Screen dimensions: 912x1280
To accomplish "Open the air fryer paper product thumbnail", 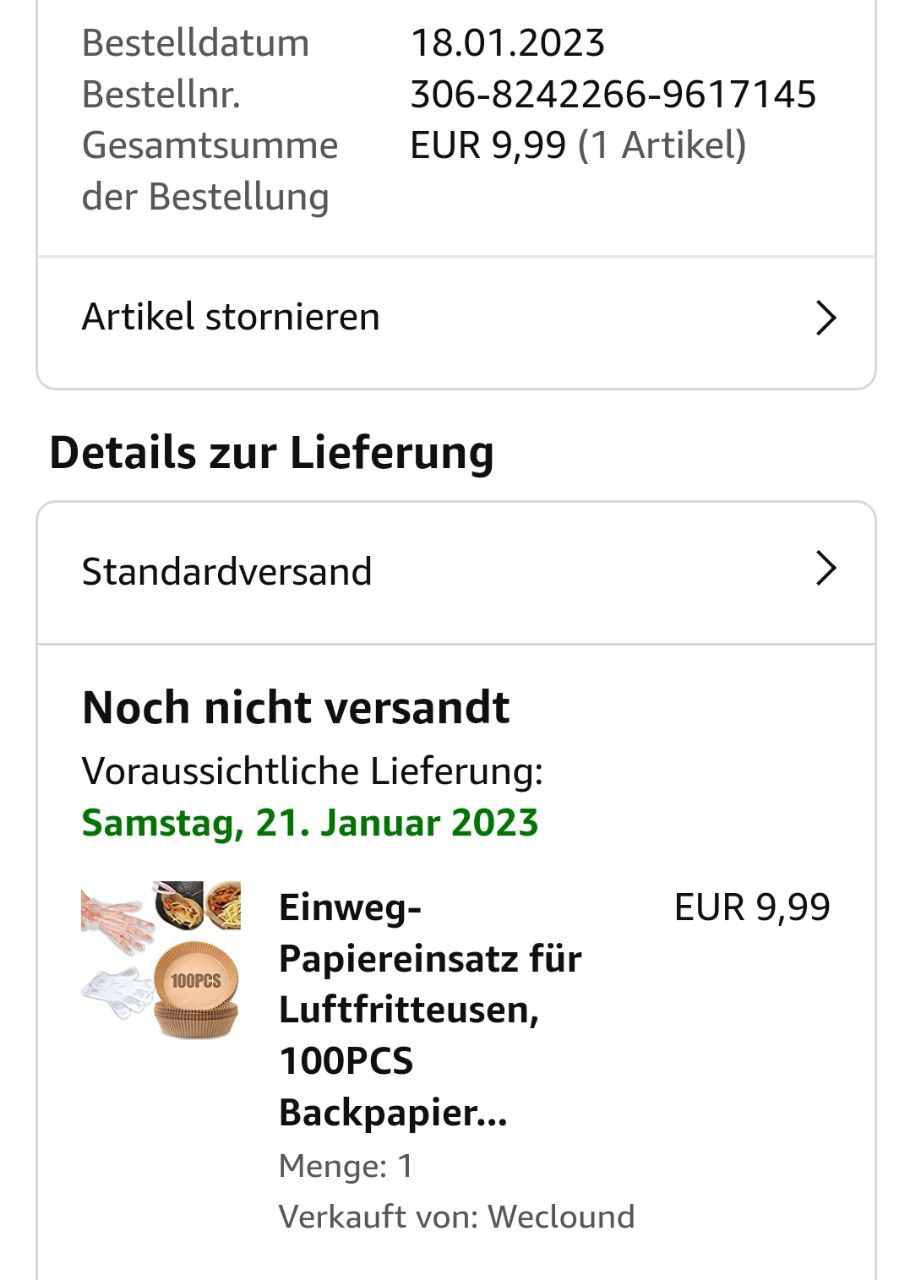I will pos(161,958).
